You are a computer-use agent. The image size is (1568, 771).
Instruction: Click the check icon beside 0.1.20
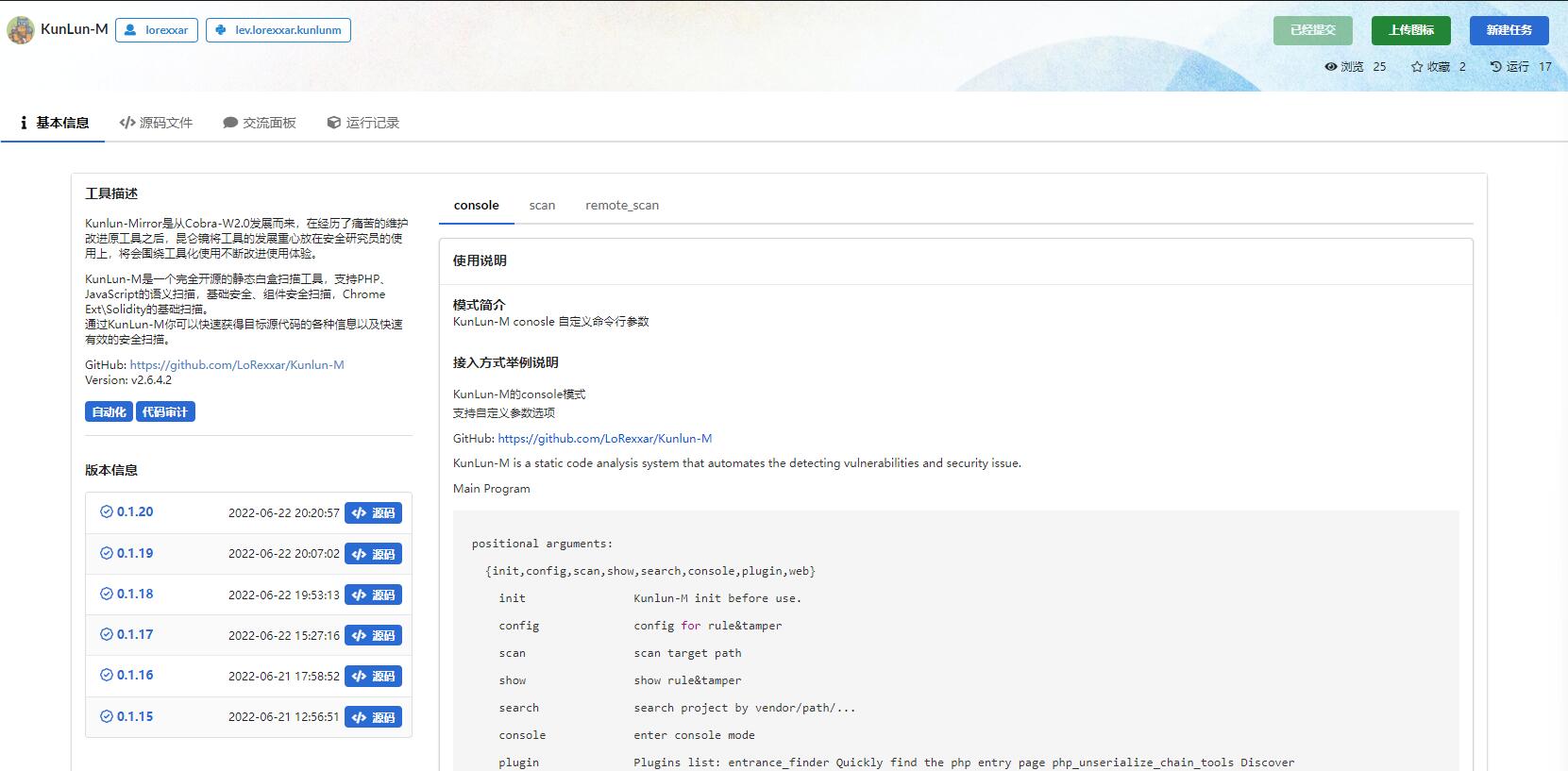tap(107, 511)
